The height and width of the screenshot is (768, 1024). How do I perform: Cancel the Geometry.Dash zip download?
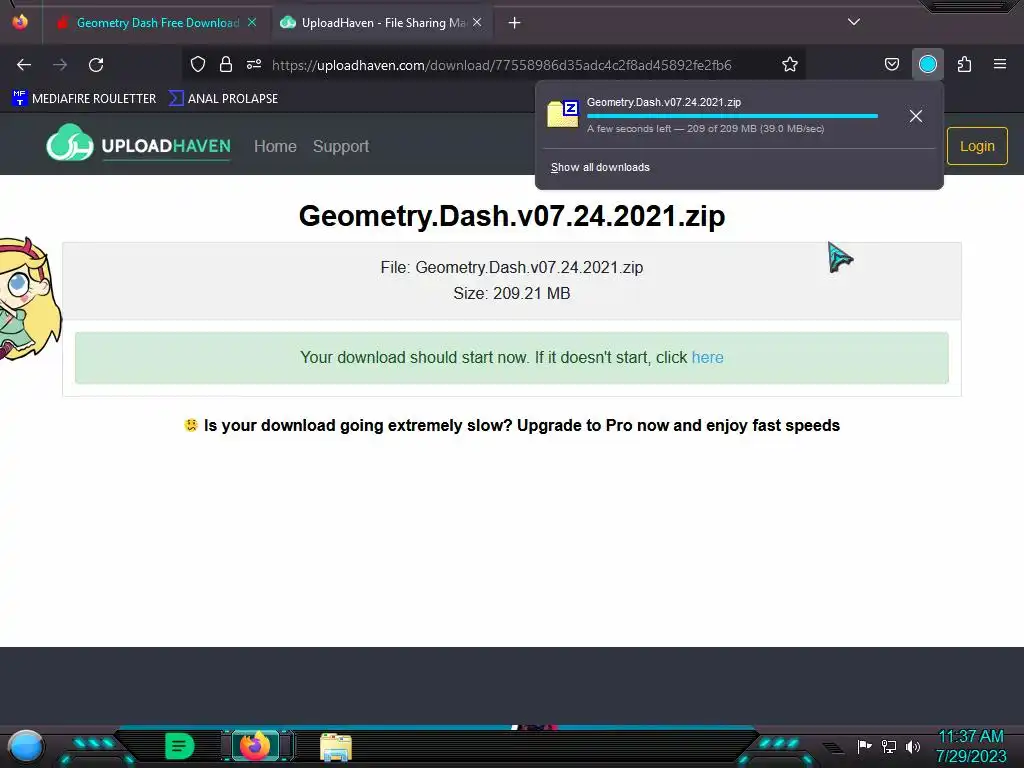click(x=916, y=116)
